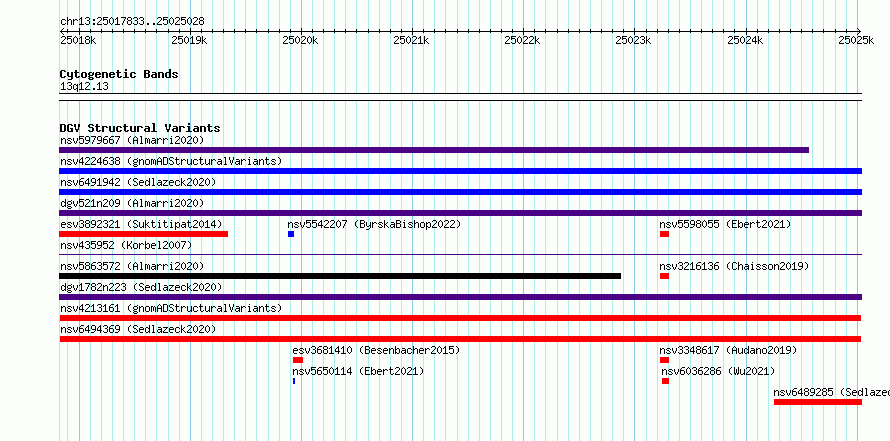Open nsv6494369 (Sedlazeck2020) label
The image size is (890, 441).
pyautogui.click(x=138, y=329)
